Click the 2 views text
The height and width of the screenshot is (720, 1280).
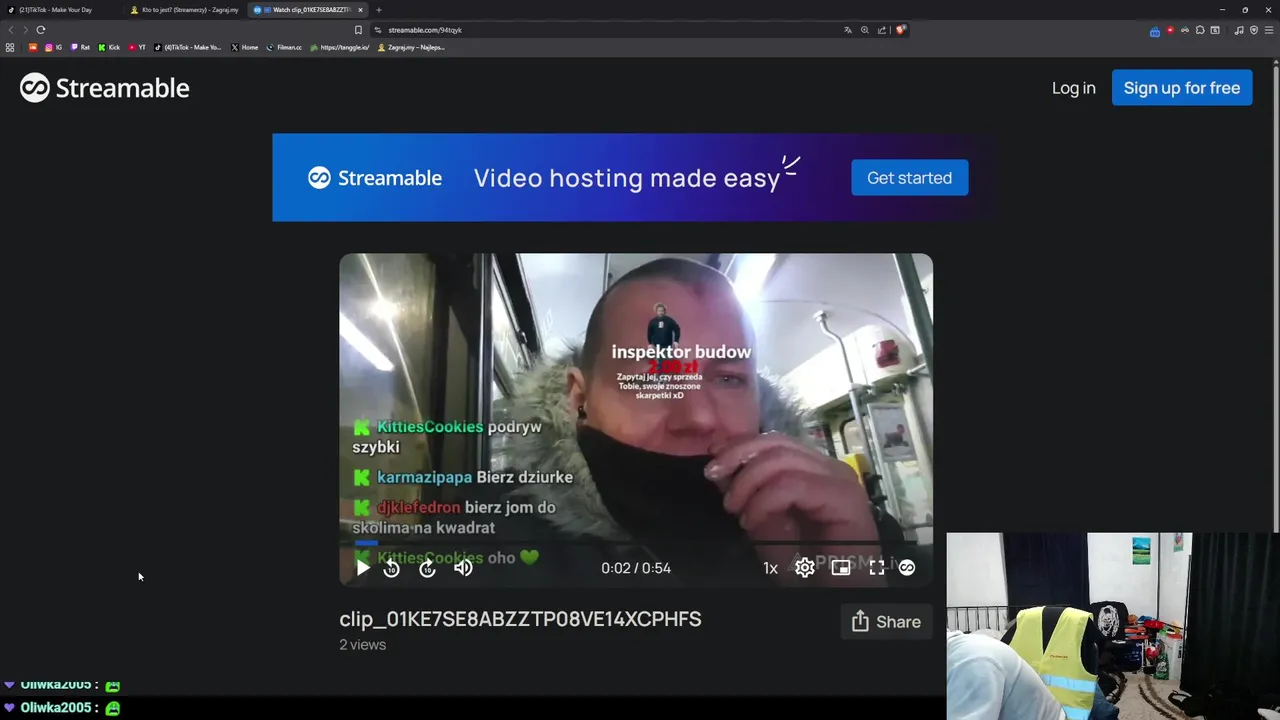pyautogui.click(x=362, y=645)
